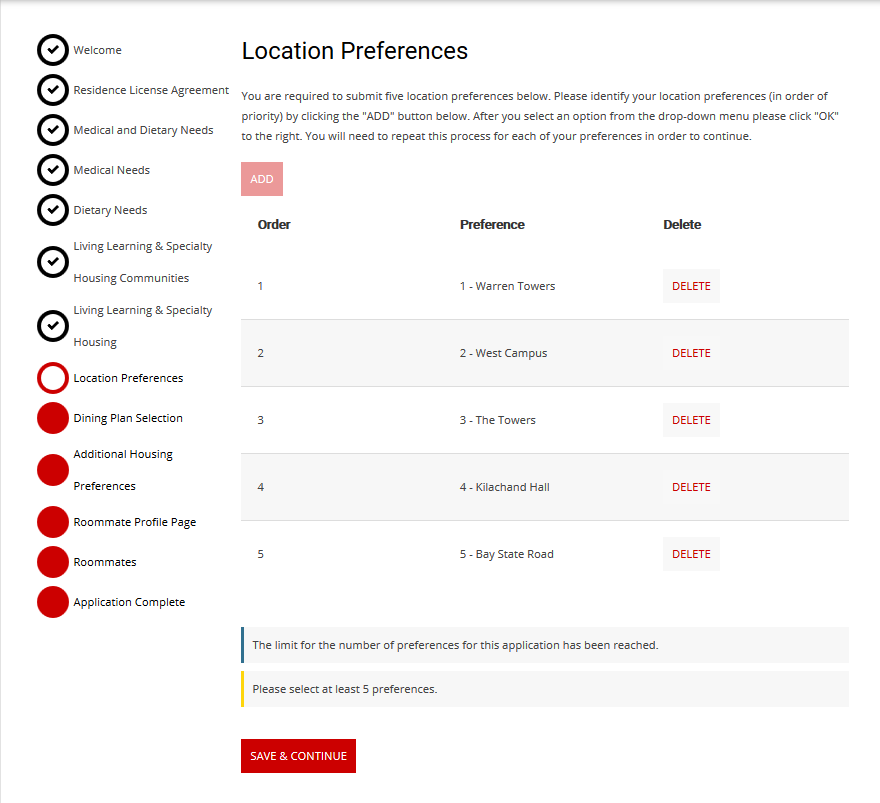Click the red circle next to Dining Plan Selection

(53, 418)
